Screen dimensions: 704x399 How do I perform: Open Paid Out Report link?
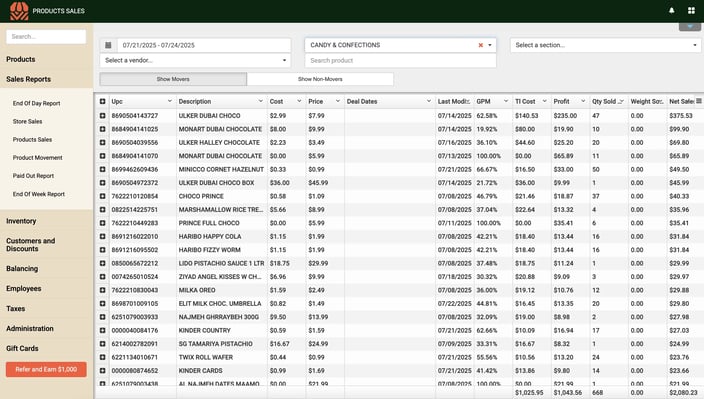(33, 176)
